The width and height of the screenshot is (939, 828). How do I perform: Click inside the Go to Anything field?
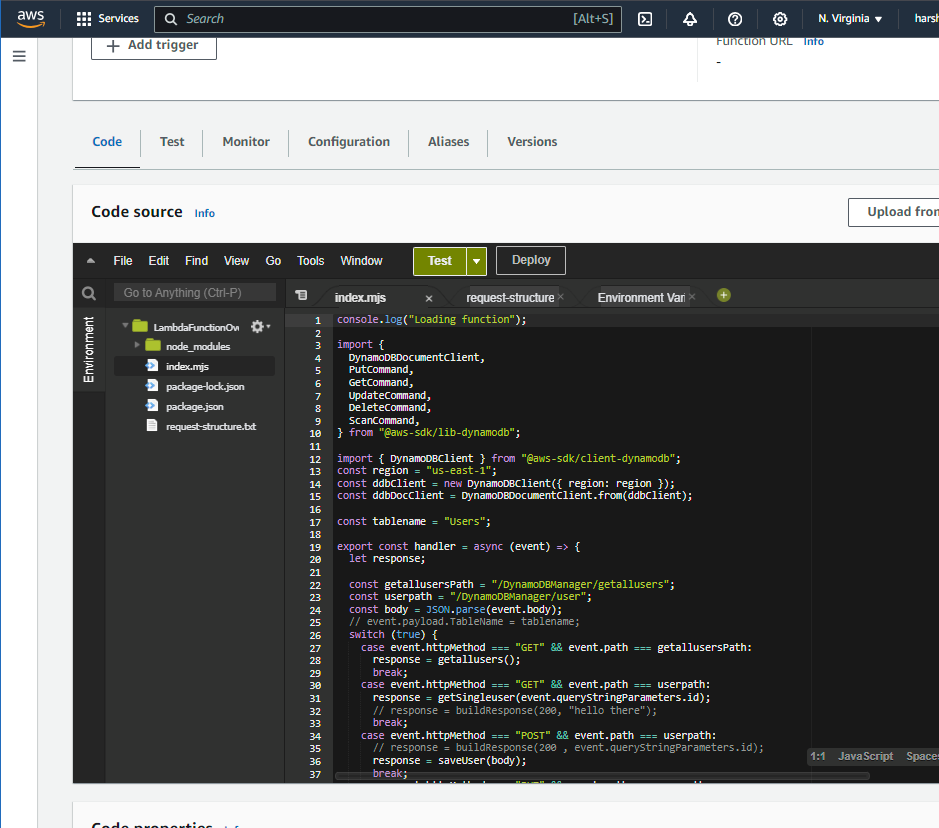[195, 292]
